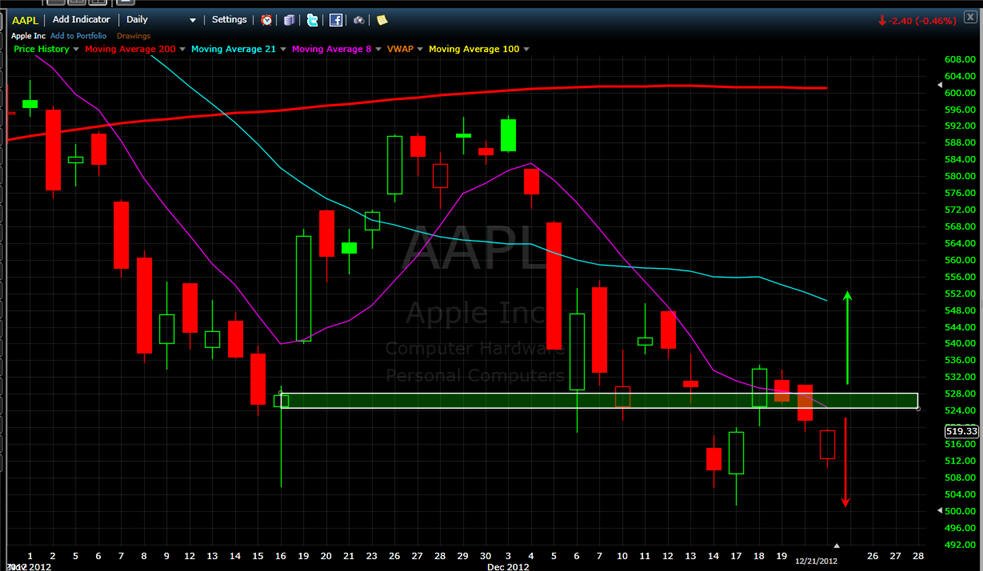This screenshot has width=983, height=571.
Task: Click the Drawings link
Action: 134,36
